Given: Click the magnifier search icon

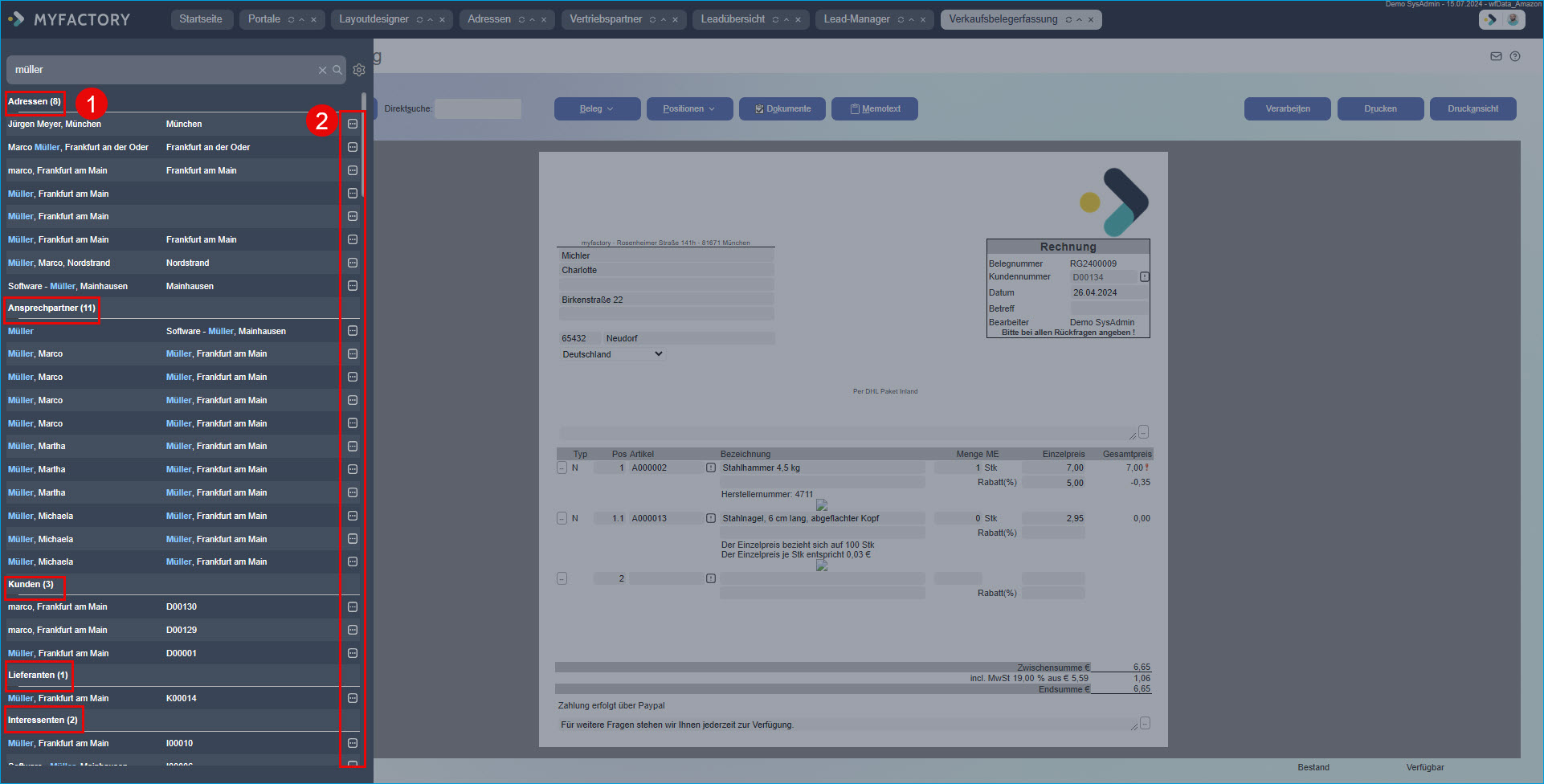Looking at the screenshot, I should pyautogui.click(x=337, y=70).
